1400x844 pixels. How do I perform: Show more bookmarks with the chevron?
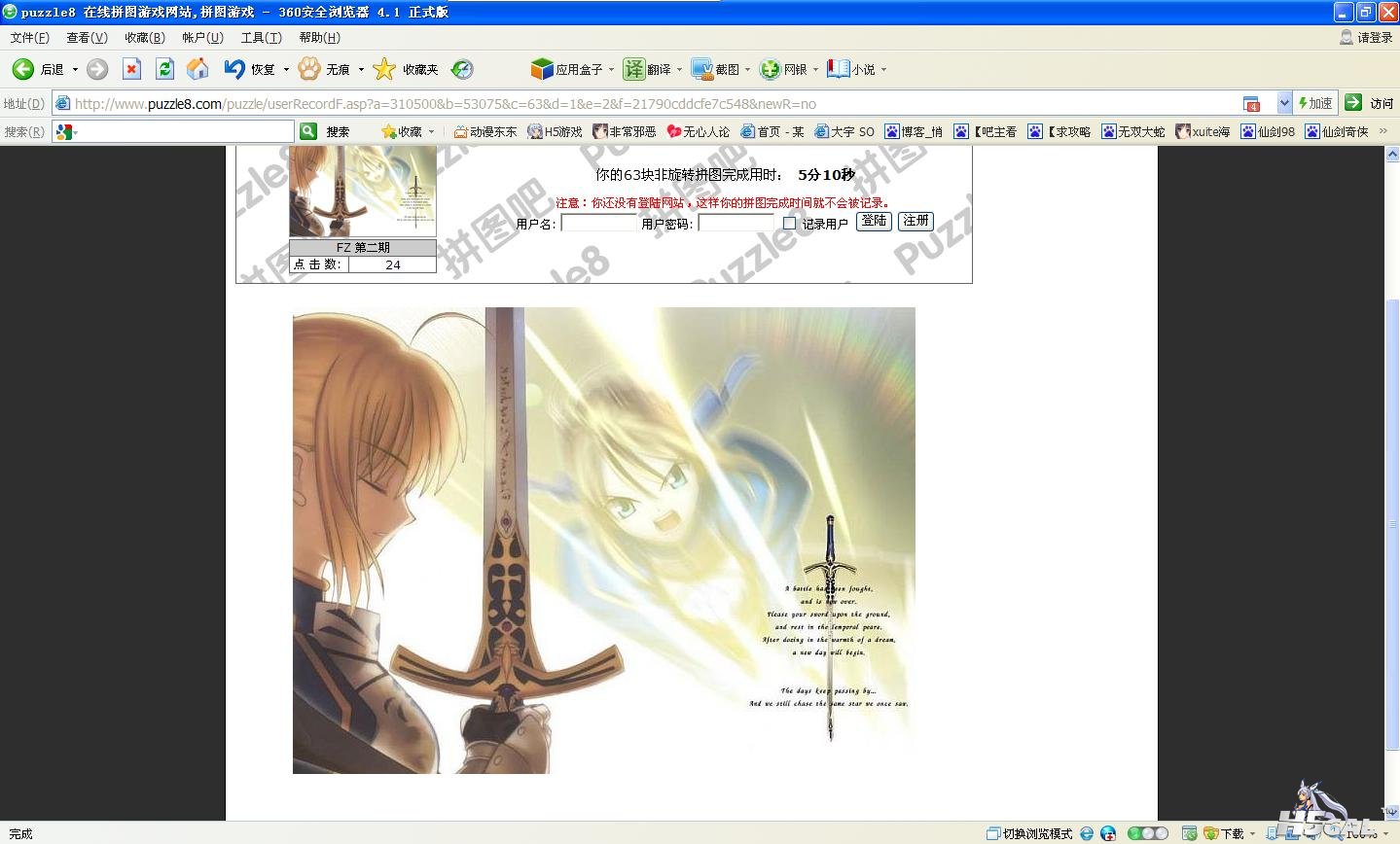1383,131
